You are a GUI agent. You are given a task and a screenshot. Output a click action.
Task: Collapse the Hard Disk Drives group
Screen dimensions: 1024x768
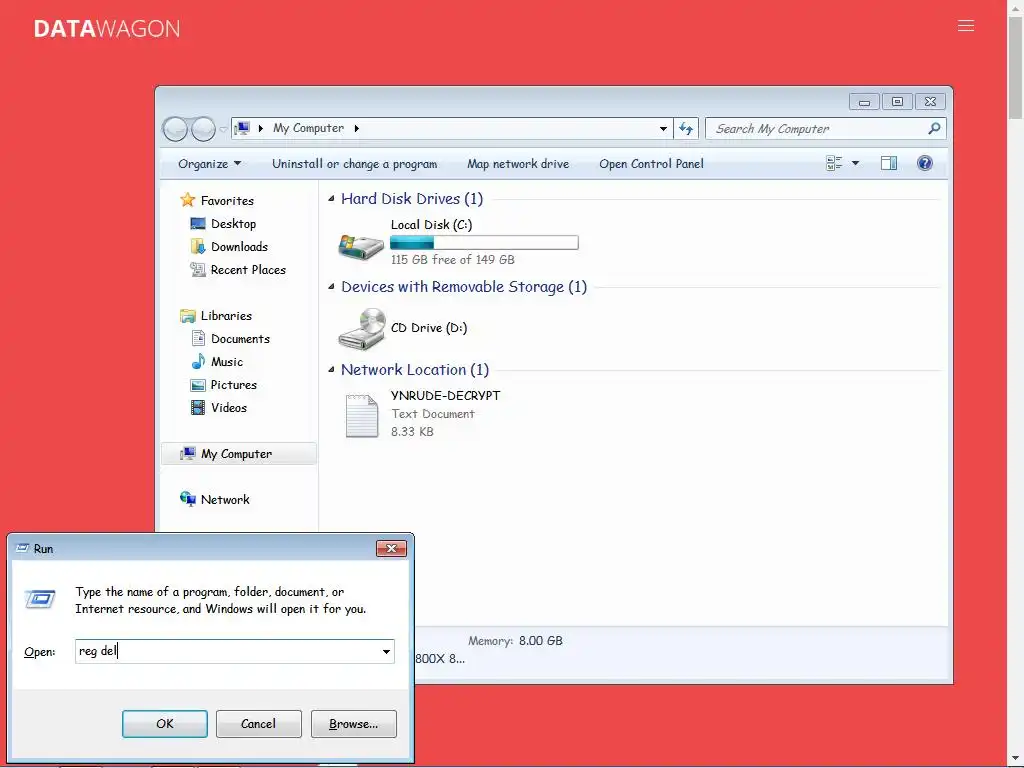pyautogui.click(x=331, y=198)
